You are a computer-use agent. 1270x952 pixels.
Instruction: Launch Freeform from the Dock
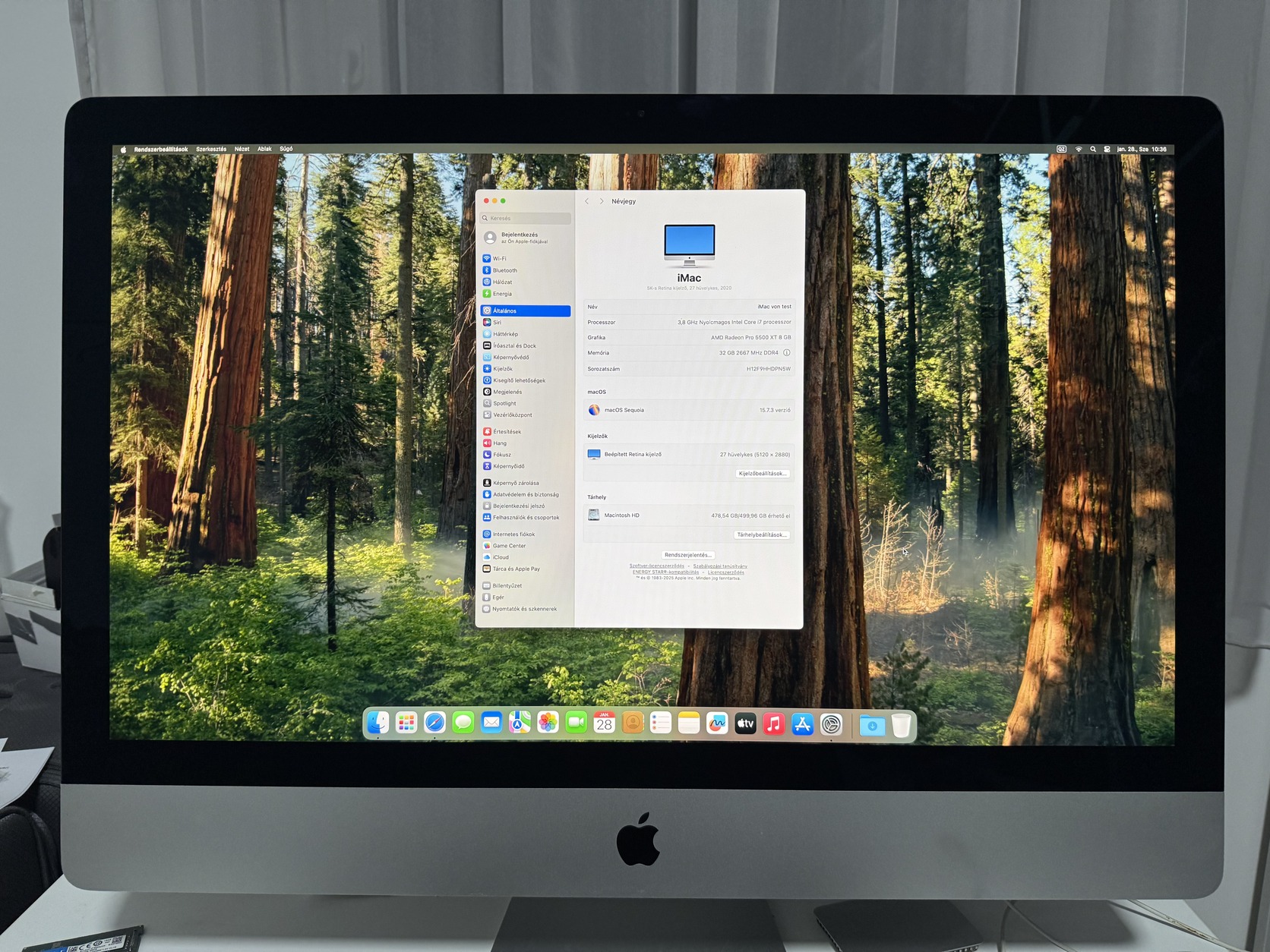pos(717,723)
